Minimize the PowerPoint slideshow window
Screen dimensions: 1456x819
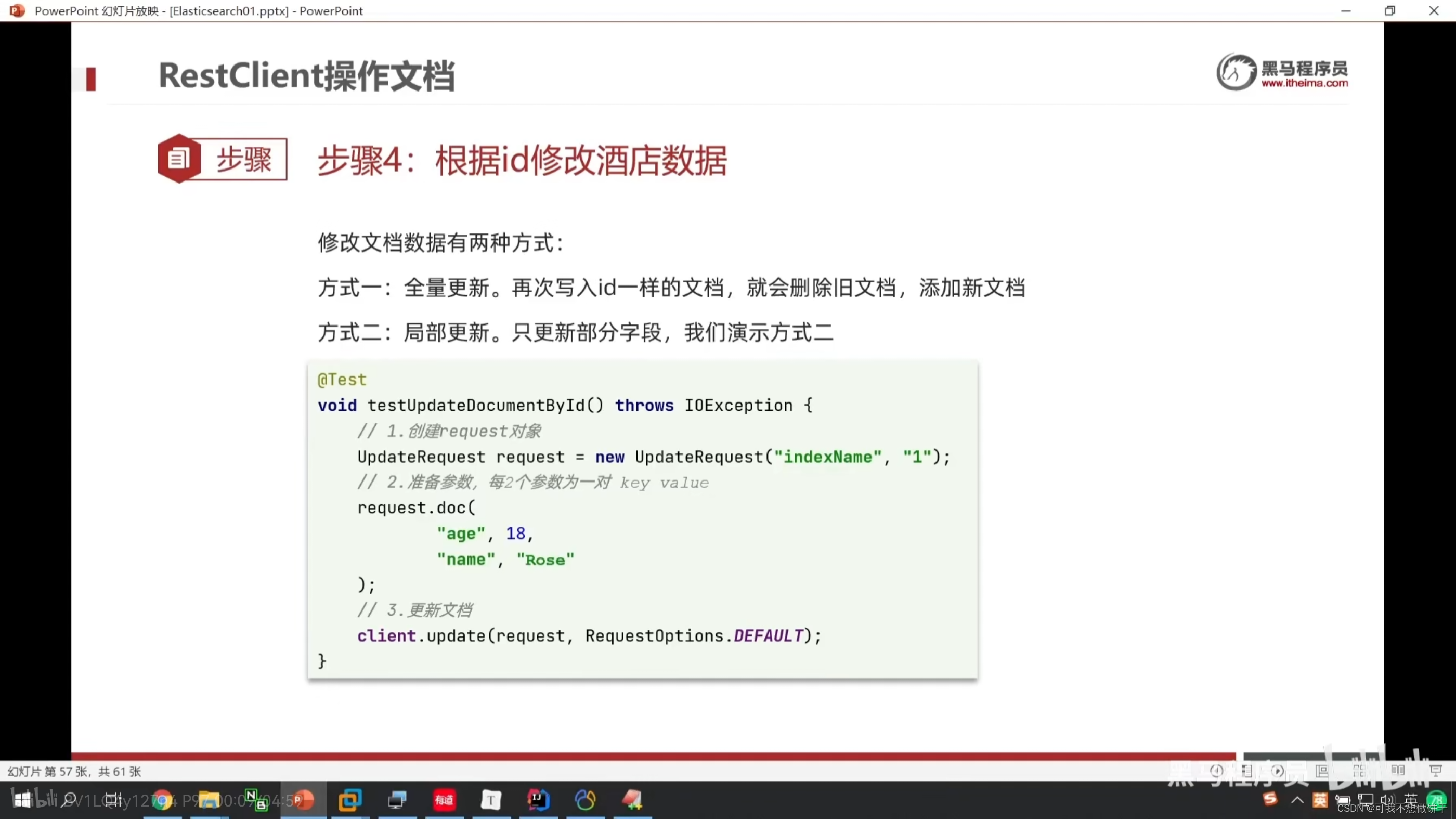tap(1346, 11)
